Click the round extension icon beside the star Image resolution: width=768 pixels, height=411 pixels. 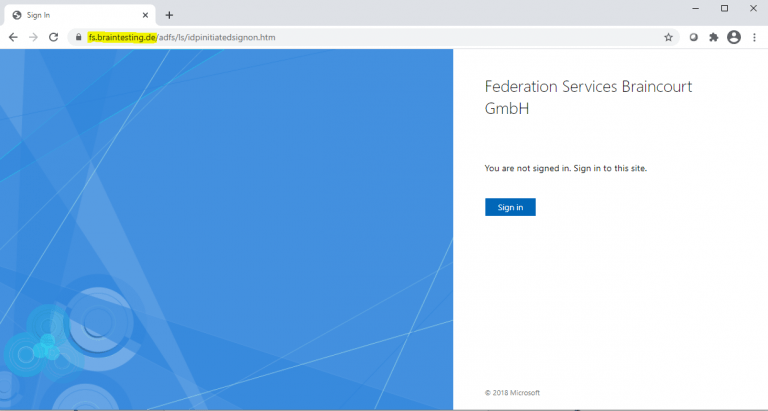point(694,37)
